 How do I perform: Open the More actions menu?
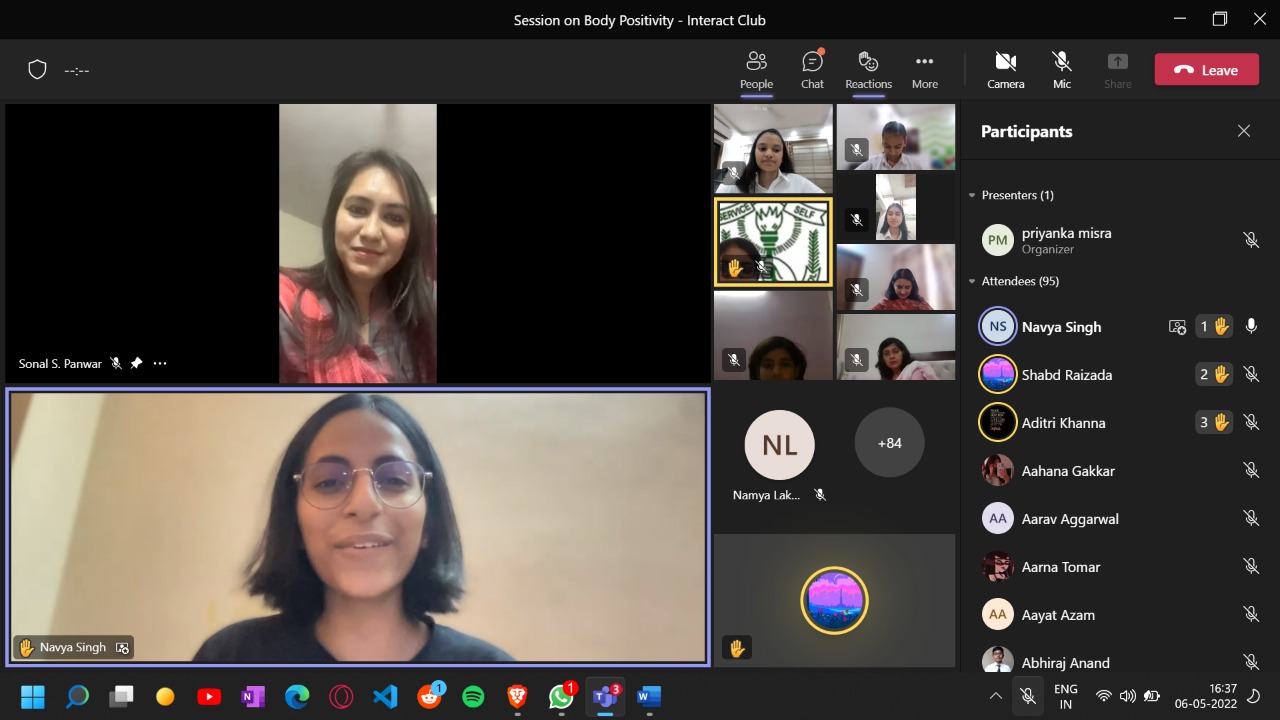pos(924,70)
